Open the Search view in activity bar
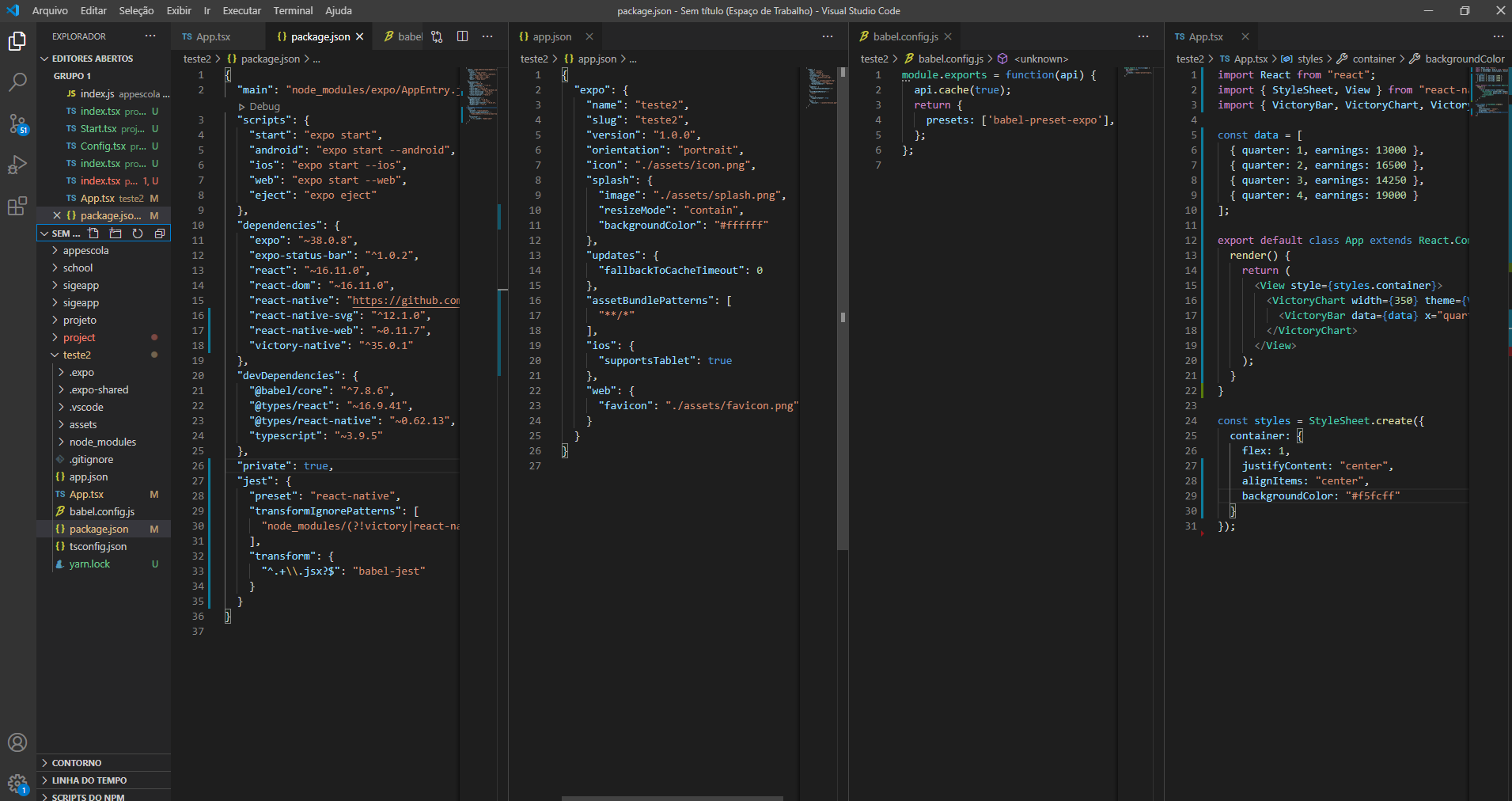This screenshot has width=1512, height=801. (17, 82)
